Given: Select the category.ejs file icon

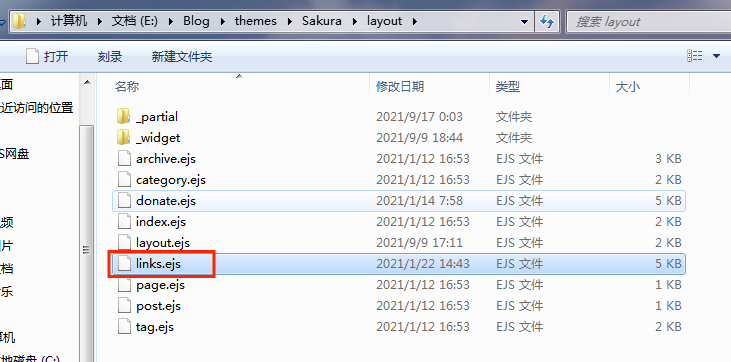Looking at the screenshot, I should [x=124, y=180].
